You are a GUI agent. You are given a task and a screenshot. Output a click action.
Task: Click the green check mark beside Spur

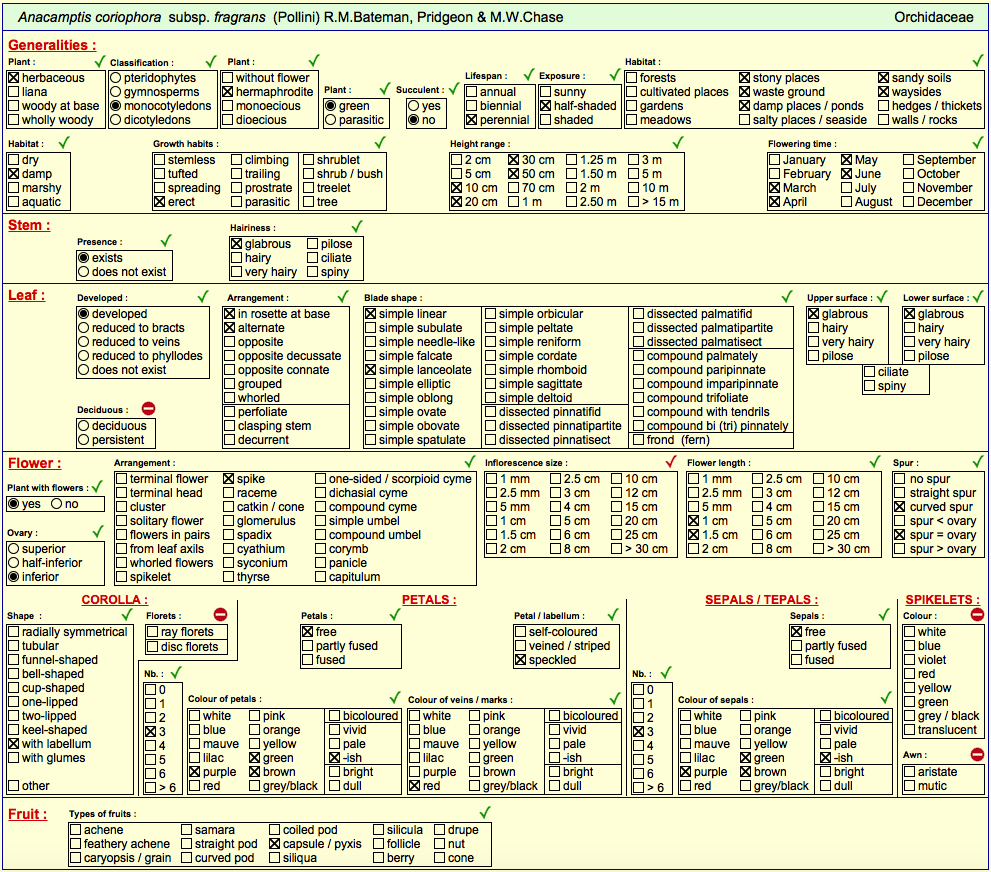[978, 462]
